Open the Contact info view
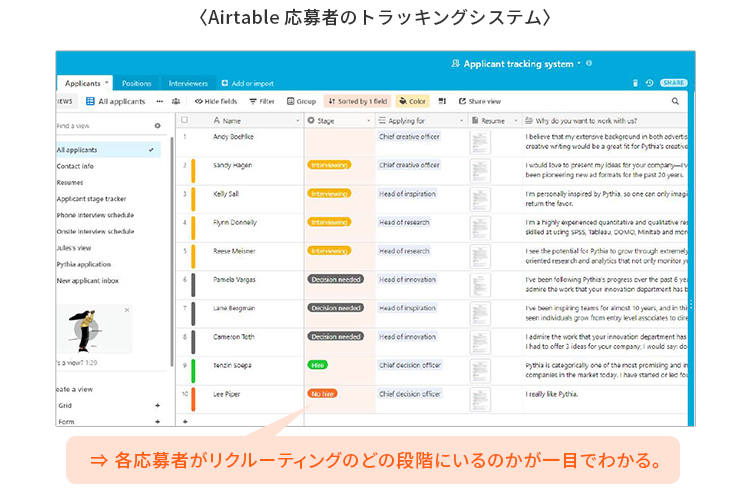Viewport: 750px width, 500px height. pos(75,166)
